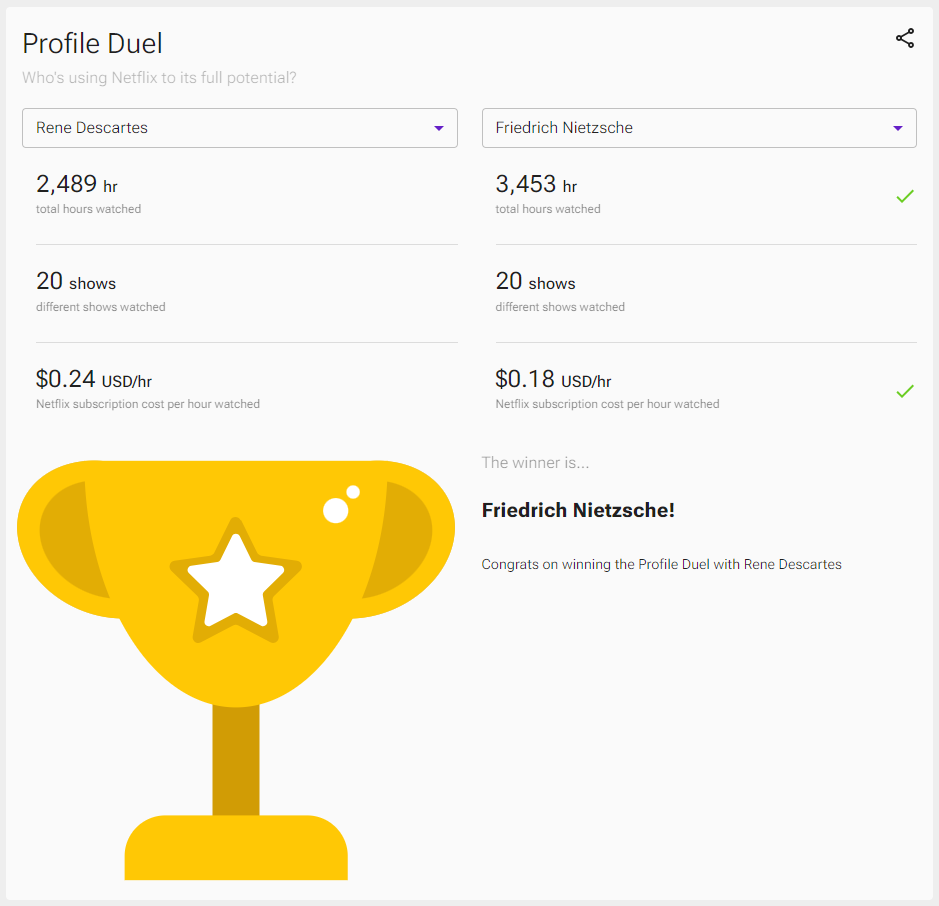
Task: Click the purple arrow in Friedrich Nietzsche selector
Action: pos(898,128)
